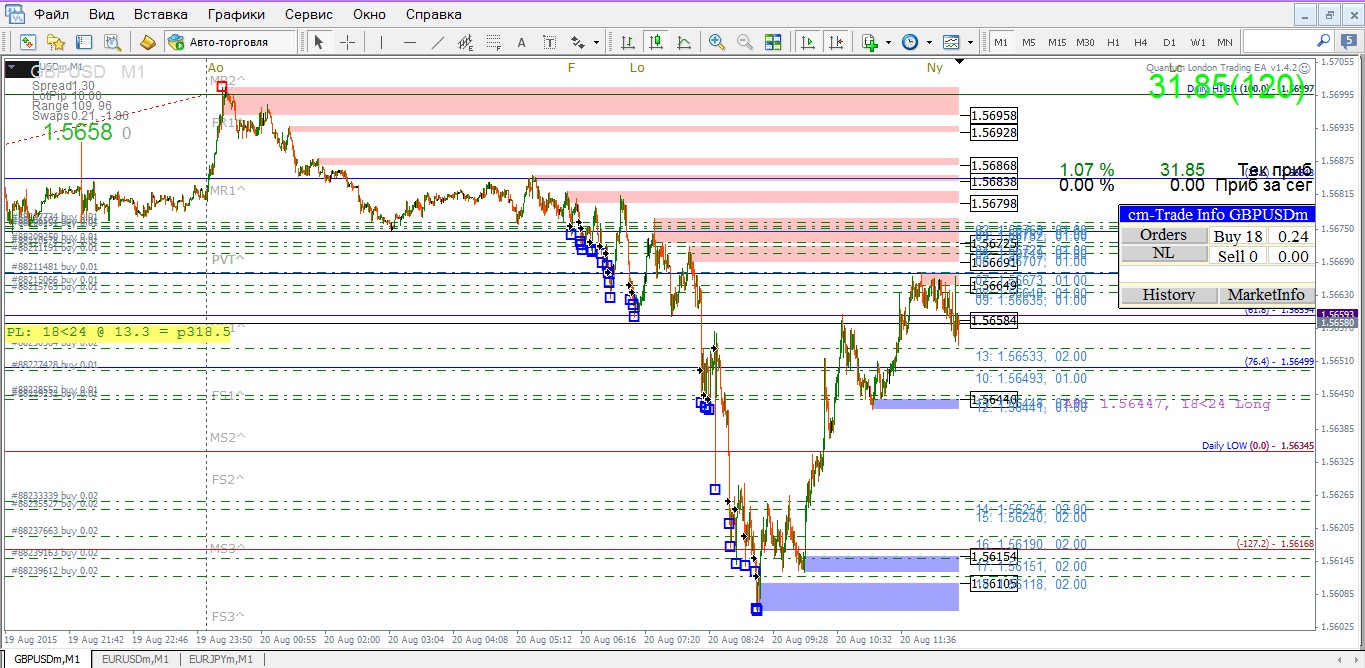Open the Справка menu
Viewport: 1365px width, 668px height.
[434, 14]
